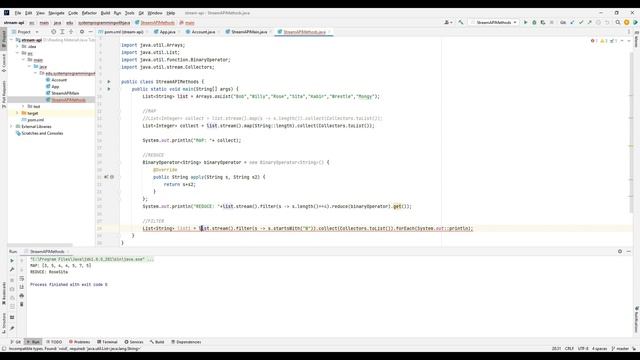The height and width of the screenshot is (360, 640).
Task: Pin the Run tab
Action: click(12, 328)
